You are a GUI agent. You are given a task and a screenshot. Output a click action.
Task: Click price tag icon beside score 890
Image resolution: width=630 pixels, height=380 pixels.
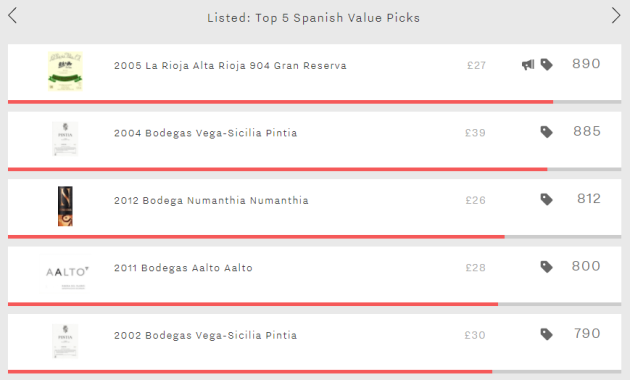[x=546, y=65]
